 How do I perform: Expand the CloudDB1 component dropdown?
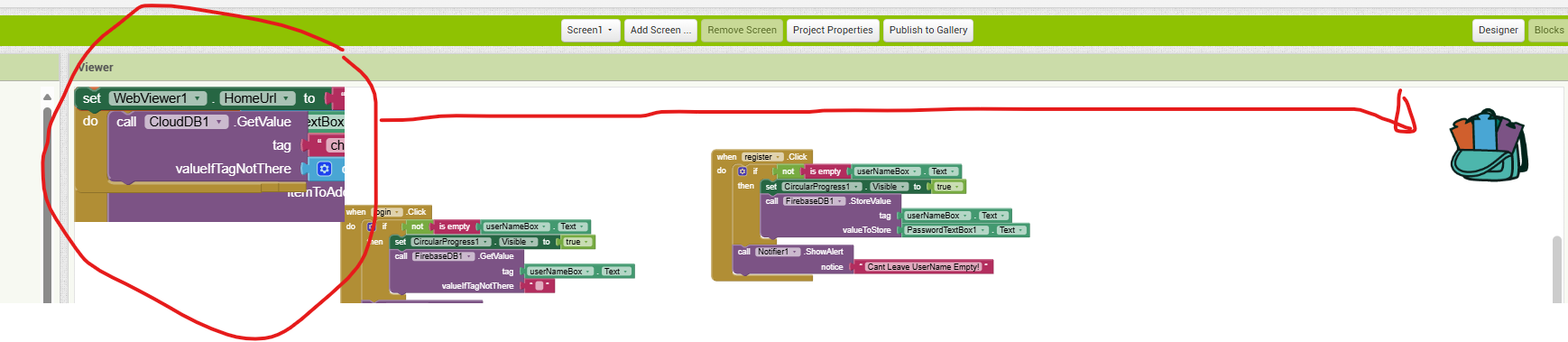tap(187, 122)
